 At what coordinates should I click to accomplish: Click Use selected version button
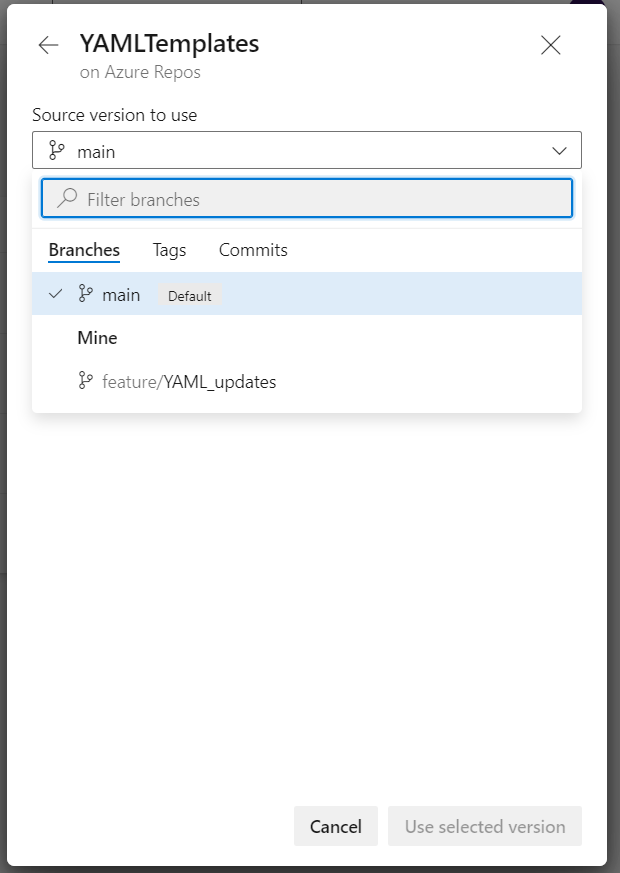485,826
